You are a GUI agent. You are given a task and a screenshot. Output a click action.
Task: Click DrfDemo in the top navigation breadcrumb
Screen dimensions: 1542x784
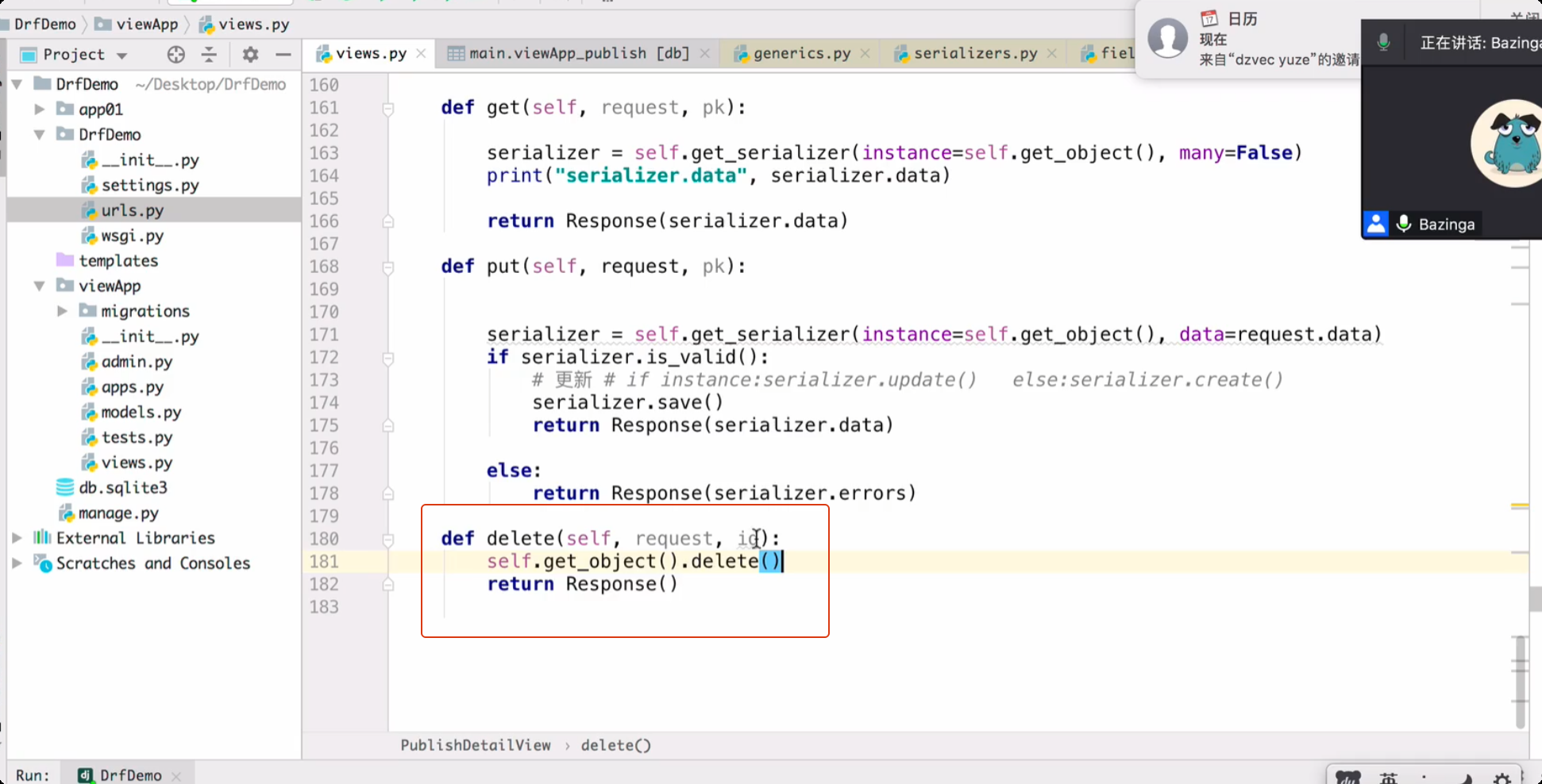45,25
